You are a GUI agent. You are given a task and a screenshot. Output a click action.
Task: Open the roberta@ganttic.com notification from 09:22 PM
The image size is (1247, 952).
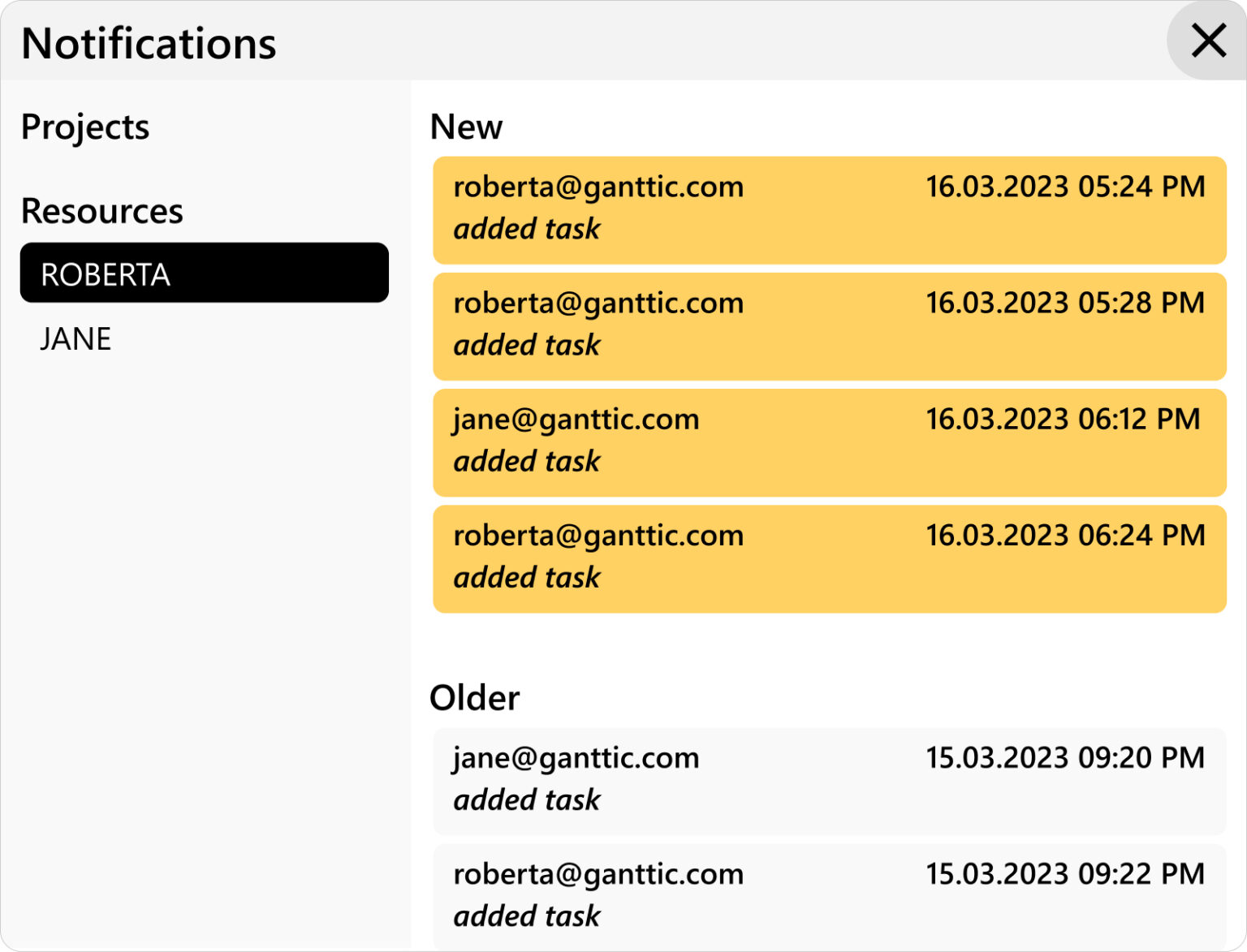point(830,896)
